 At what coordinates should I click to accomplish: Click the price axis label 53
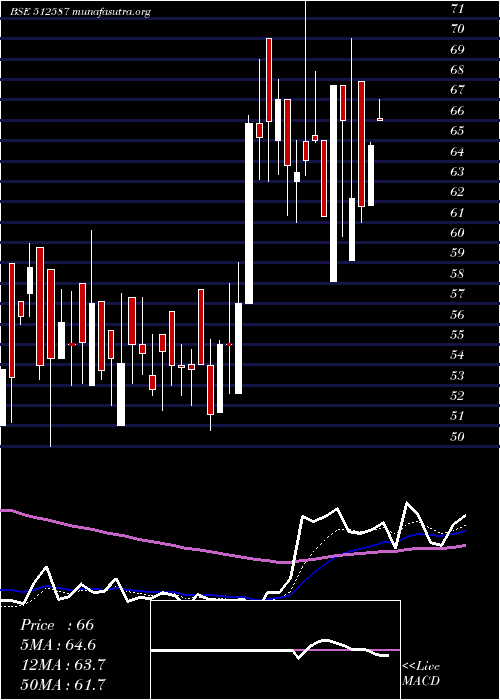(x=458, y=375)
